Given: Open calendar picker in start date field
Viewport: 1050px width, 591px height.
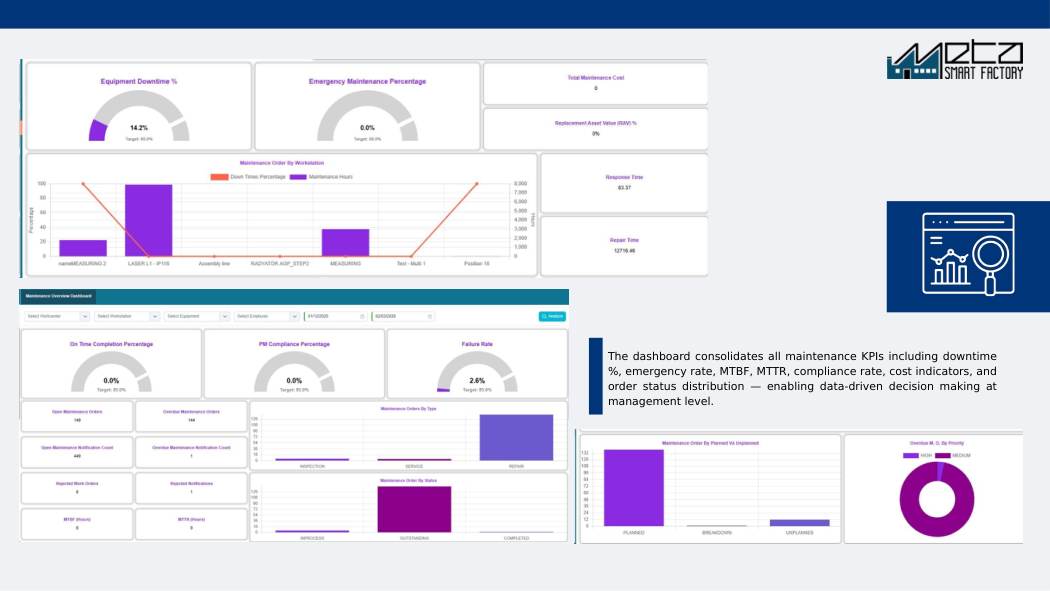Looking at the screenshot, I should pyautogui.click(x=362, y=316).
